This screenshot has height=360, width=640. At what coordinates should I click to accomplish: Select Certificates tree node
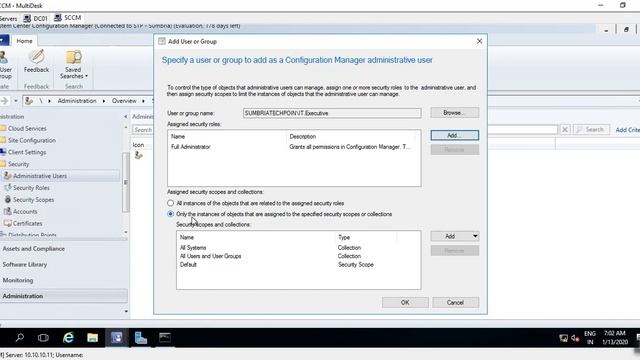click(27, 223)
